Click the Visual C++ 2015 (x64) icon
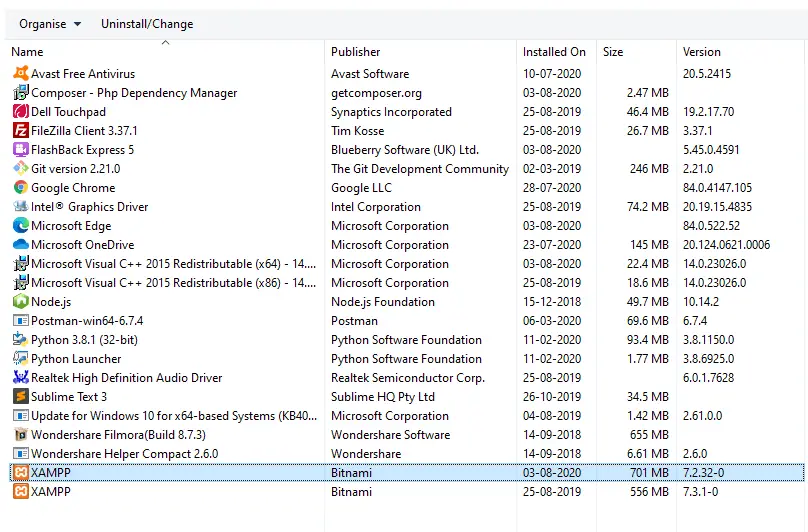The image size is (808, 532). [21, 264]
